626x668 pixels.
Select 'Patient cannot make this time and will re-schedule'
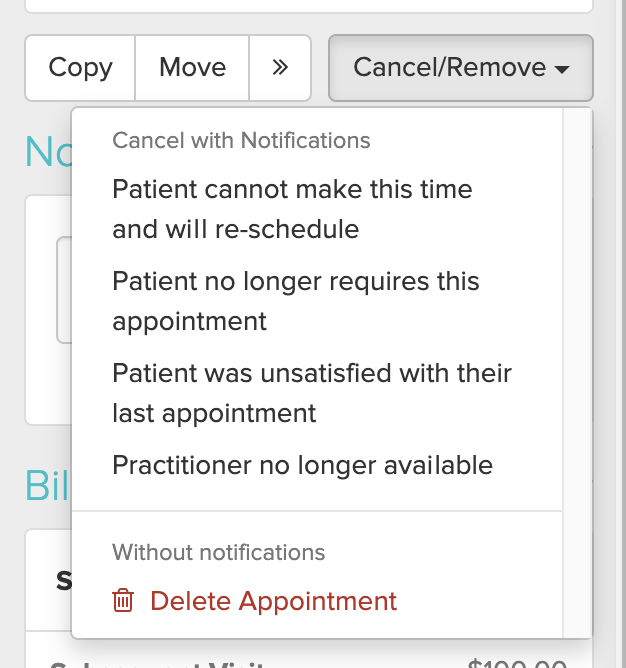tap(292, 209)
